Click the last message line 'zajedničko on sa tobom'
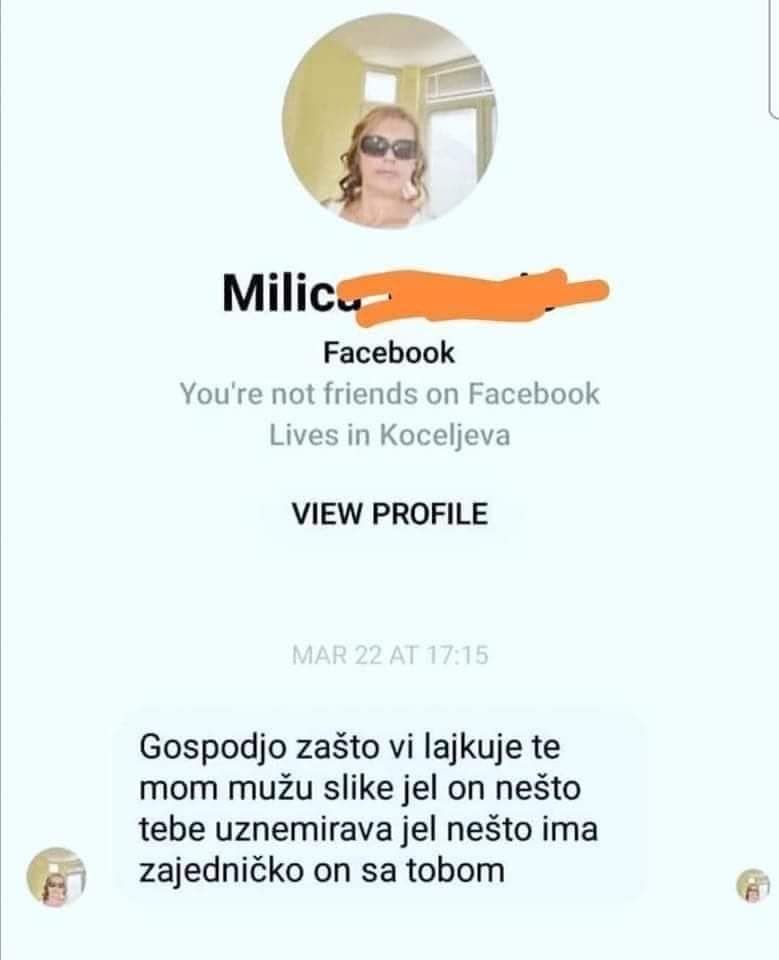779x960 pixels. [x=322, y=870]
